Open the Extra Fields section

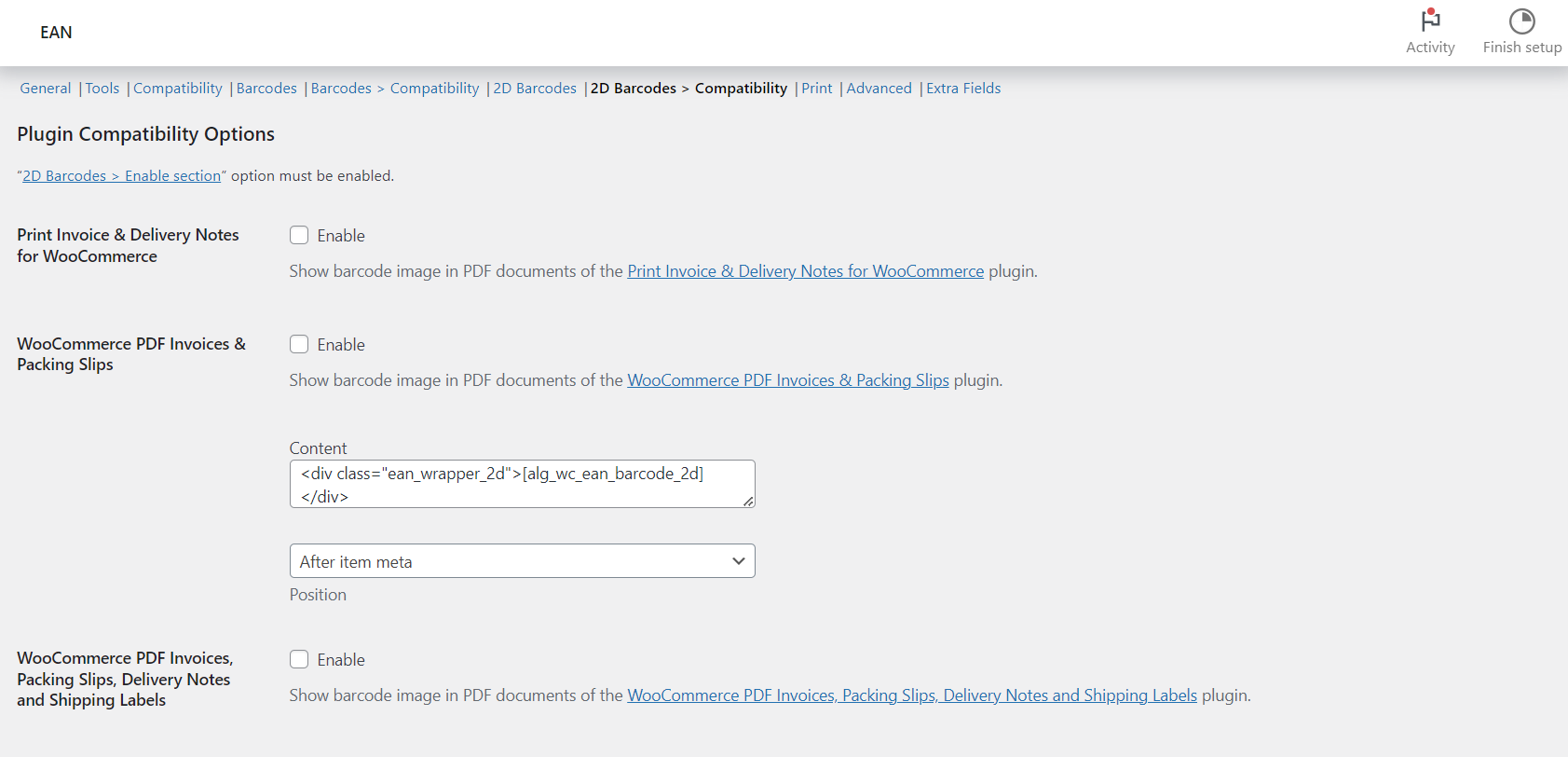pyautogui.click(x=963, y=88)
